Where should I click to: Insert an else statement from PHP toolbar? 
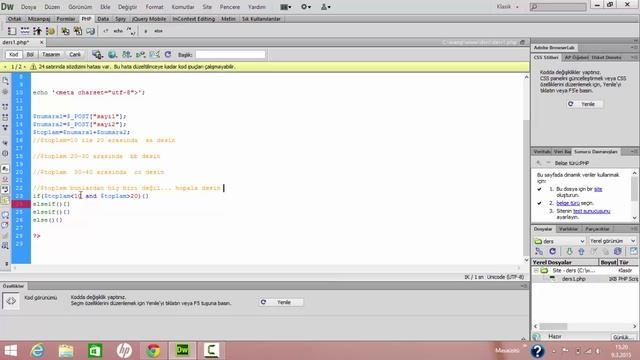(158, 31)
